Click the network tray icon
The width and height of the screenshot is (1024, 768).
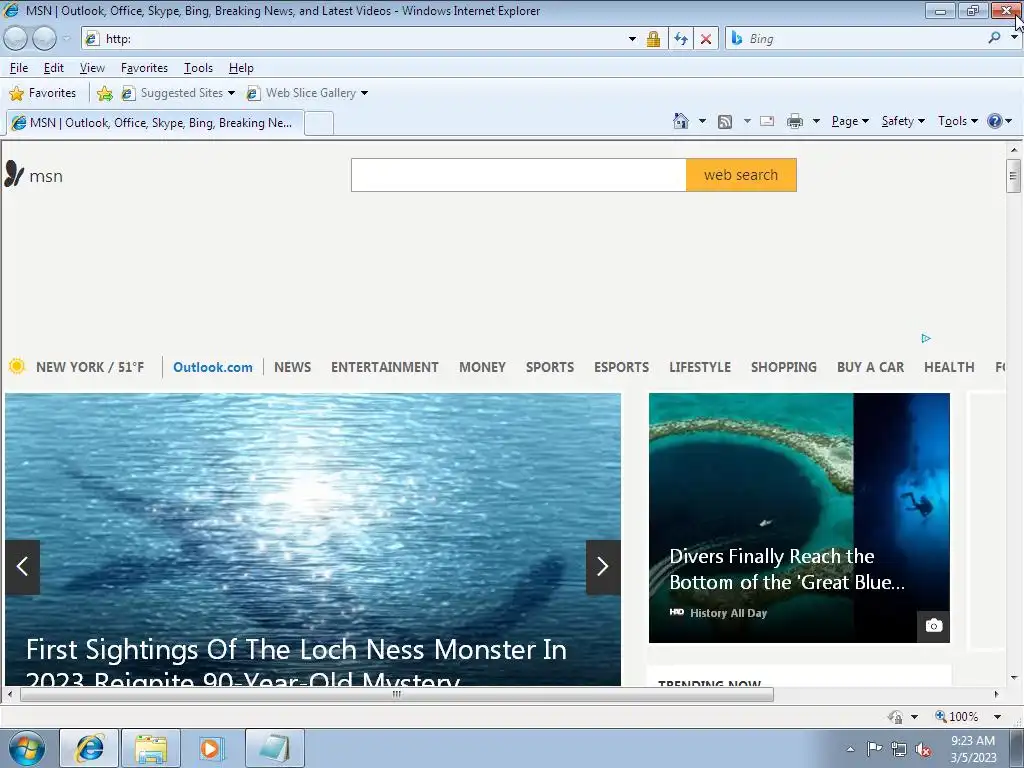pyautogui.click(x=899, y=749)
